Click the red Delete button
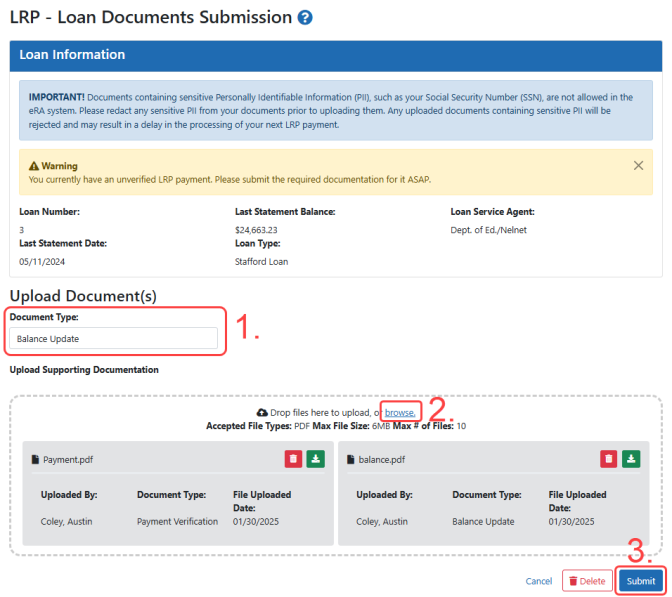The width and height of the screenshot is (672, 597). click(x=587, y=581)
